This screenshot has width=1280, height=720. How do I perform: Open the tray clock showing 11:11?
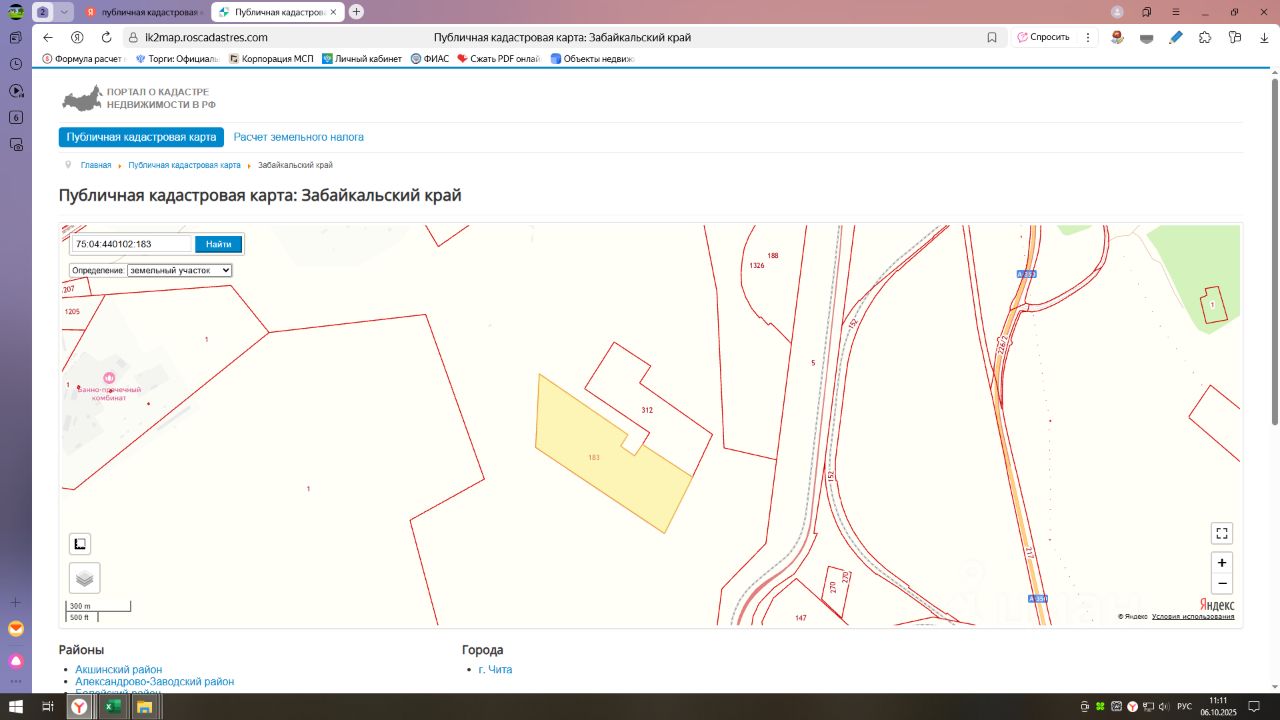click(x=1217, y=706)
